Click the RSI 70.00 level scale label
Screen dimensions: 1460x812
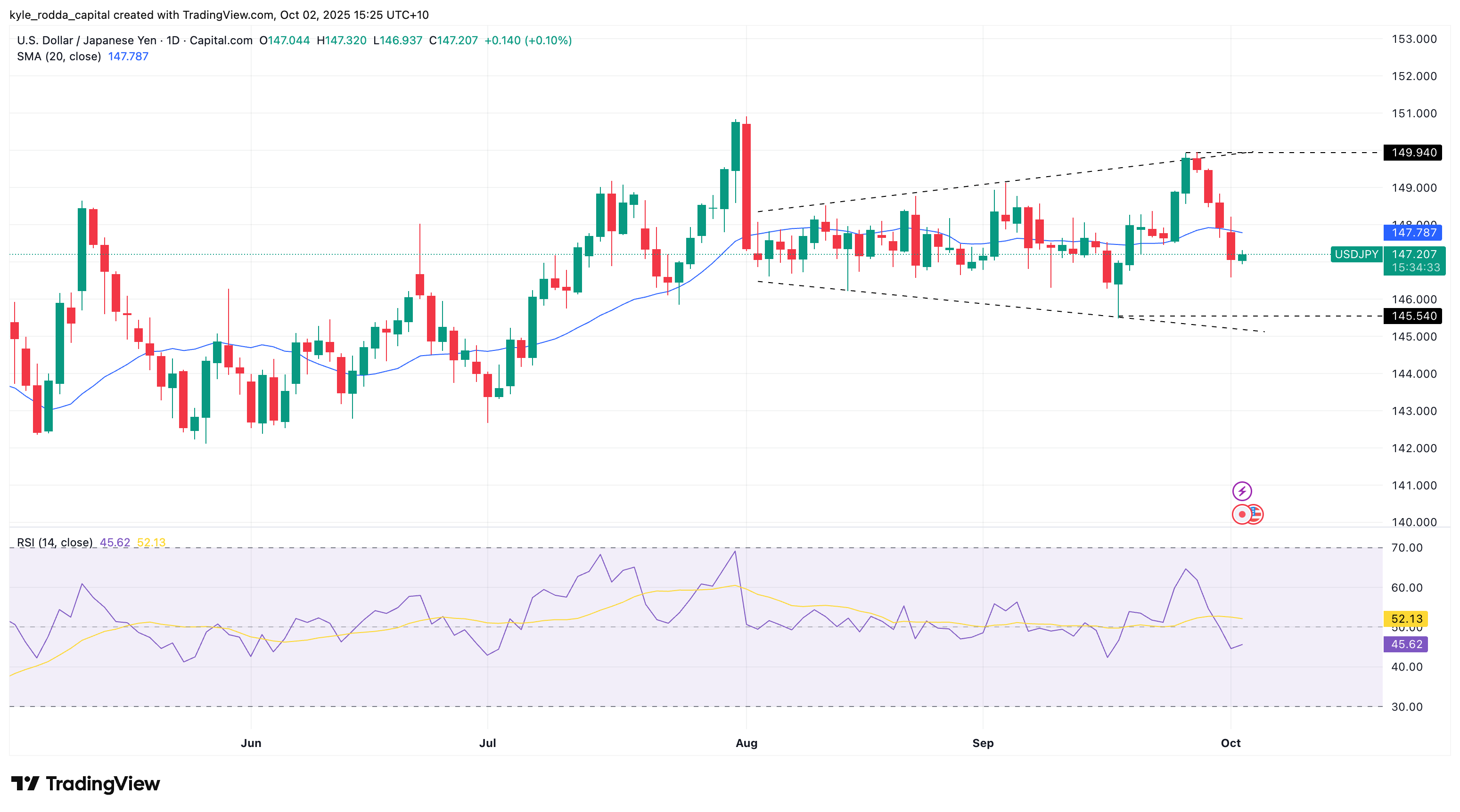tap(1406, 548)
